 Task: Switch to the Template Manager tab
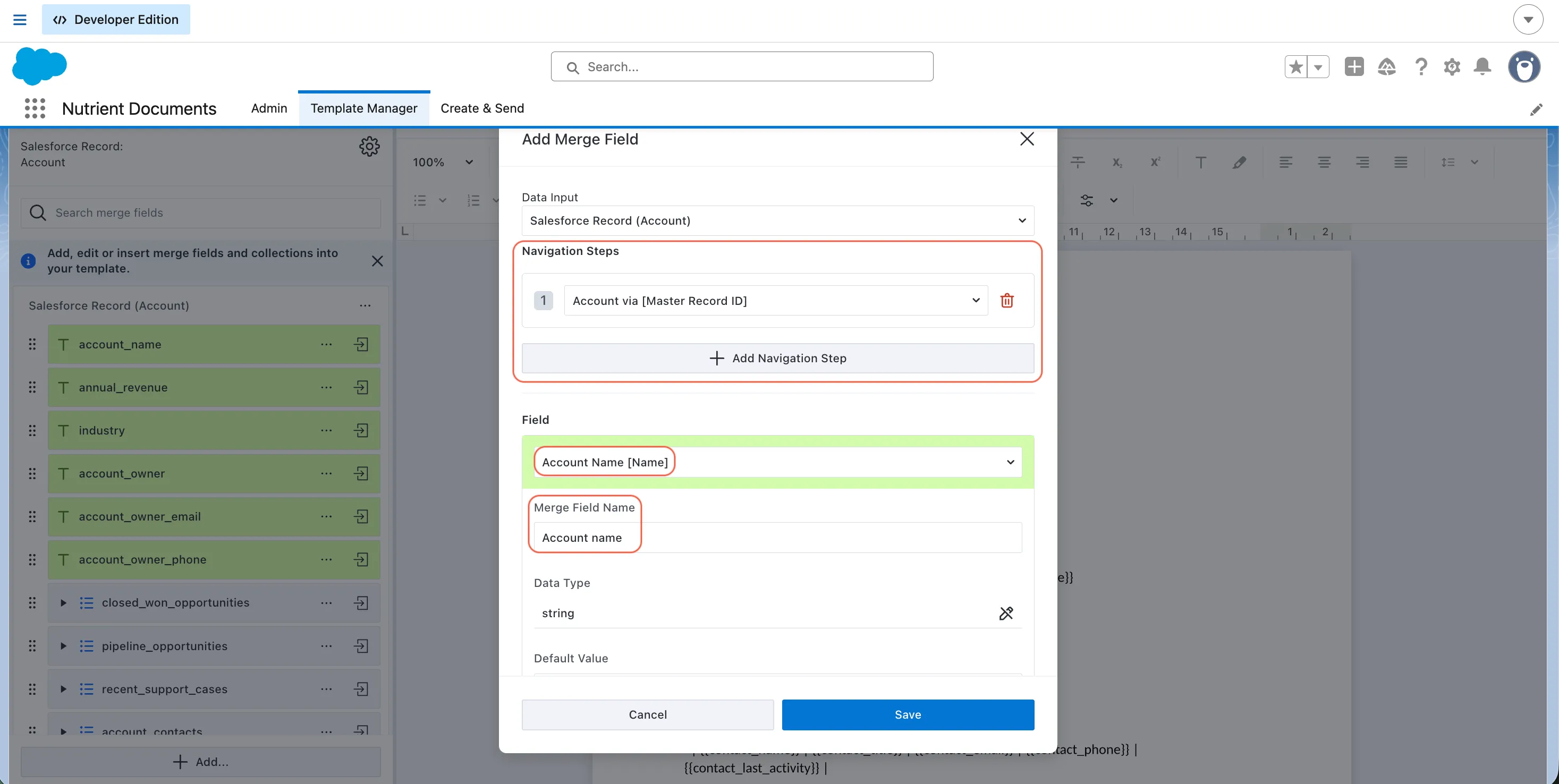pyautogui.click(x=364, y=108)
